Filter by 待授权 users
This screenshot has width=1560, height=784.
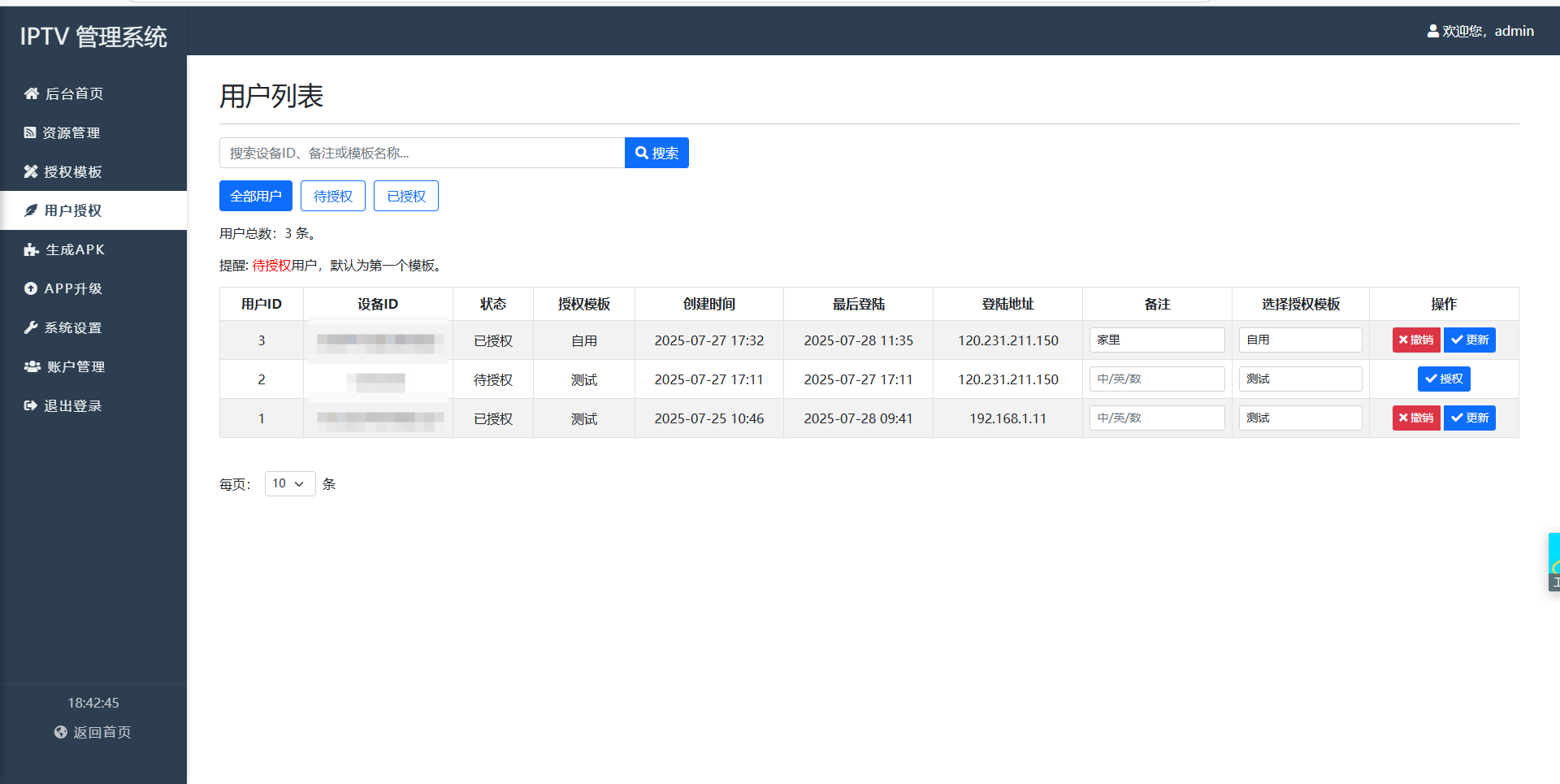coord(333,196)
